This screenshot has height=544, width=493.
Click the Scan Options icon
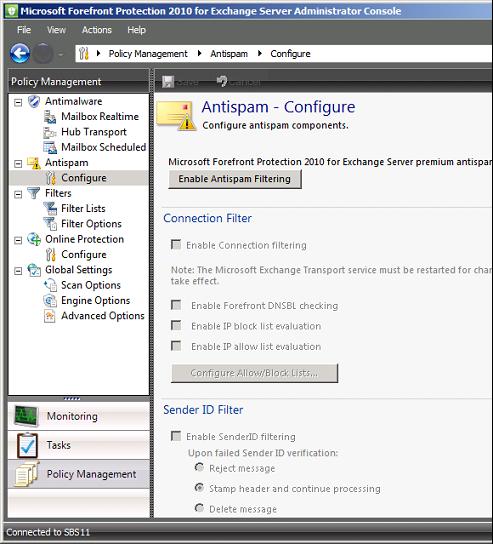pos(50,285)
